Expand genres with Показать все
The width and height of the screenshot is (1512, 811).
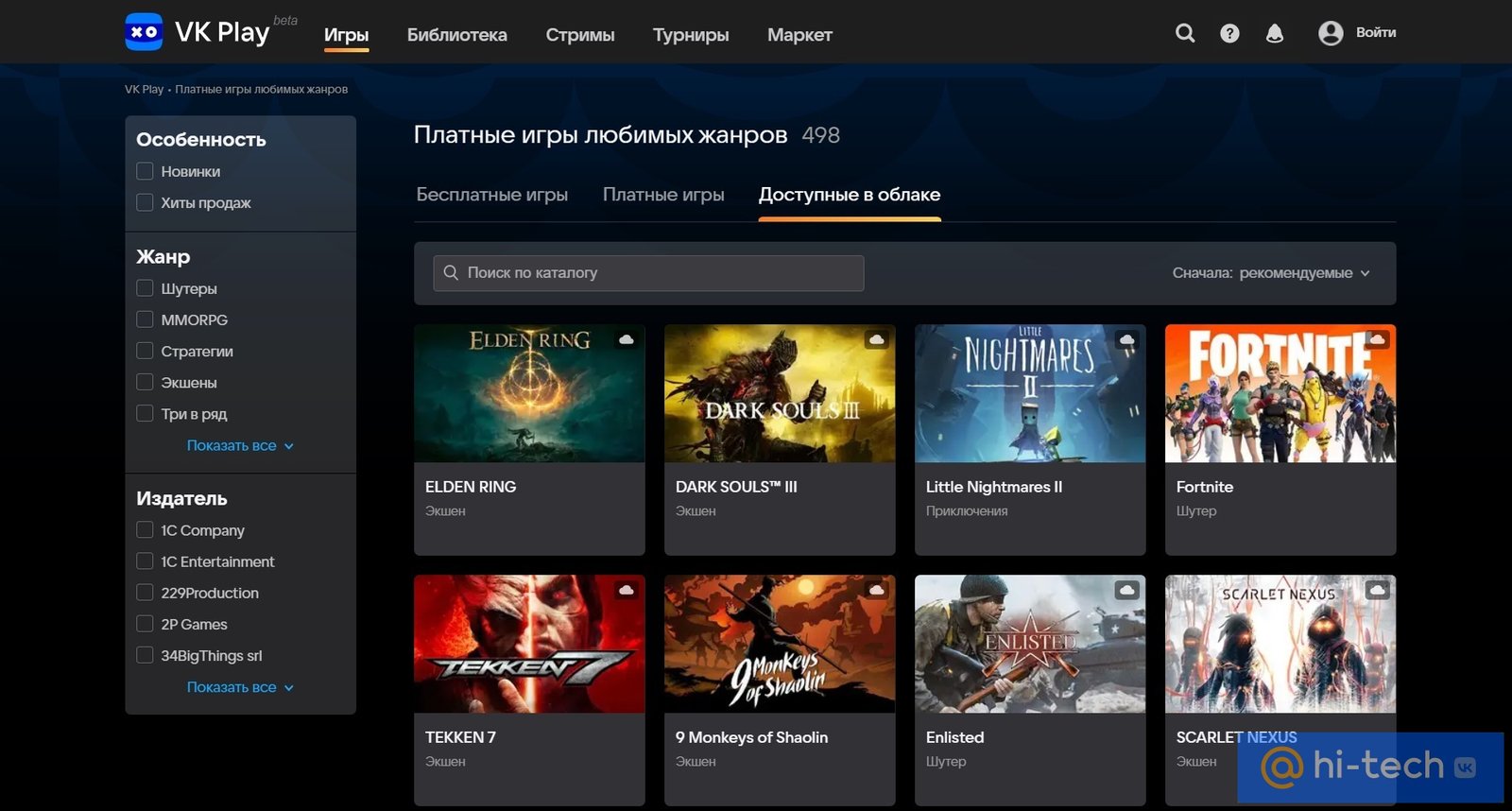[x=240, y=445]
